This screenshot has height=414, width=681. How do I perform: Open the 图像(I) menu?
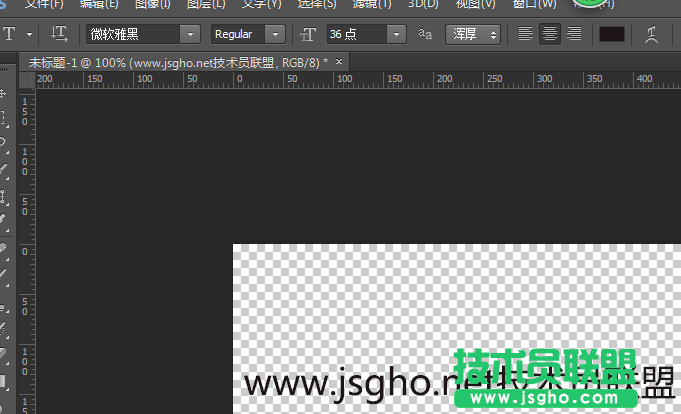coord(152,4)
